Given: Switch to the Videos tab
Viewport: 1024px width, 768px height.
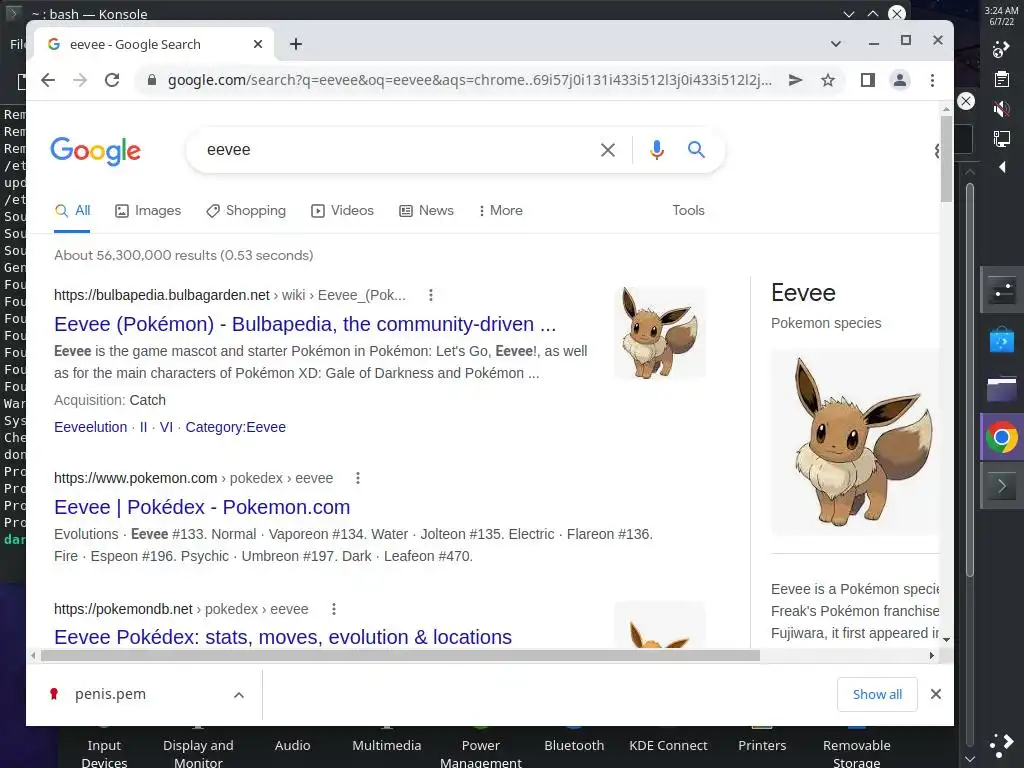Looking at the screenshot, I should coord(342,211).
